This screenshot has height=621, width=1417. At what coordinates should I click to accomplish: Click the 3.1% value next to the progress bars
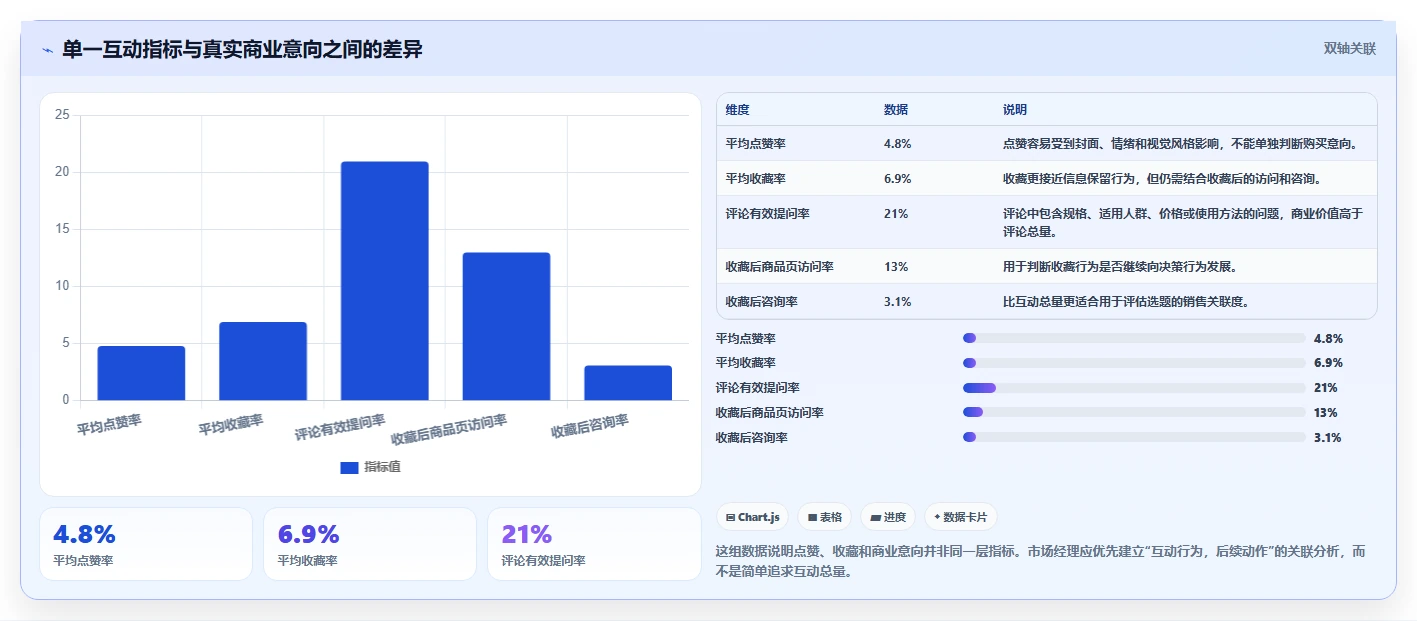pyautogui.click(x=1328, y=438)
